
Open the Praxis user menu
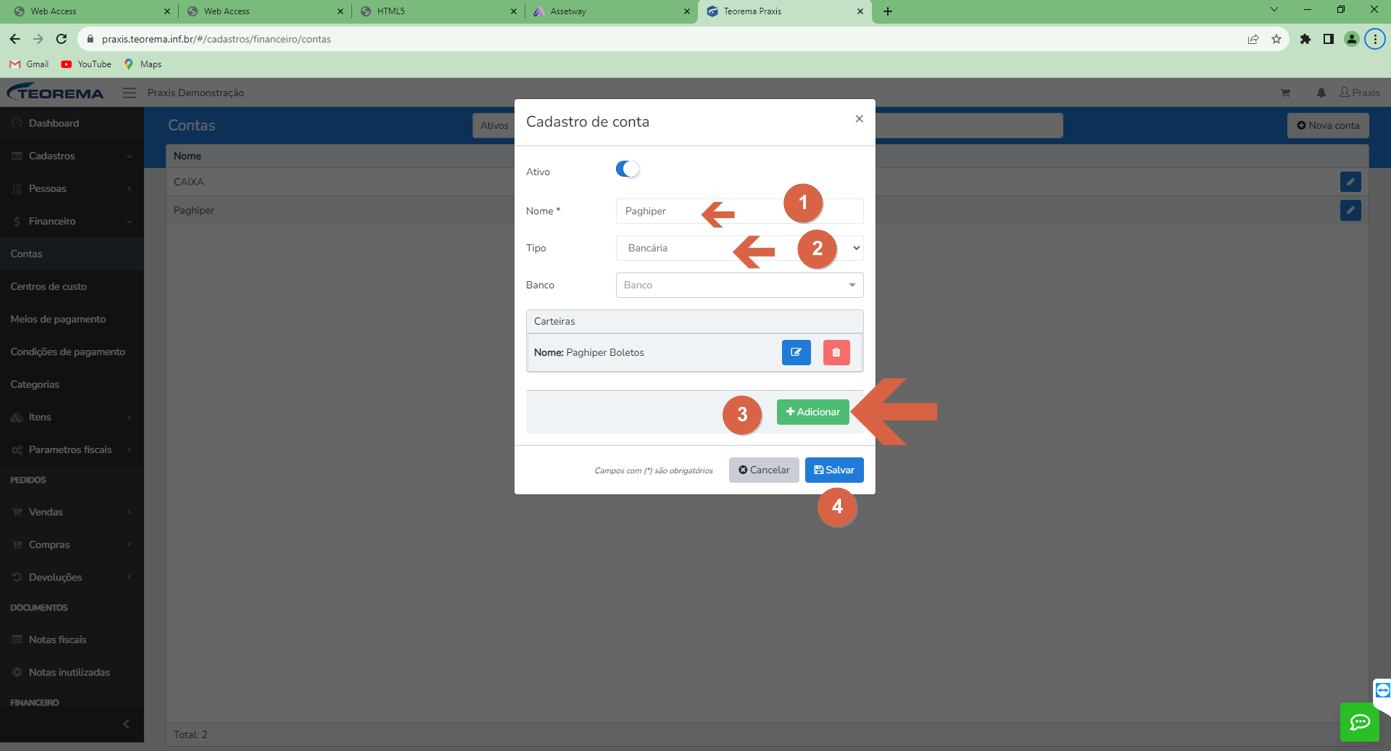point(1360,93)
